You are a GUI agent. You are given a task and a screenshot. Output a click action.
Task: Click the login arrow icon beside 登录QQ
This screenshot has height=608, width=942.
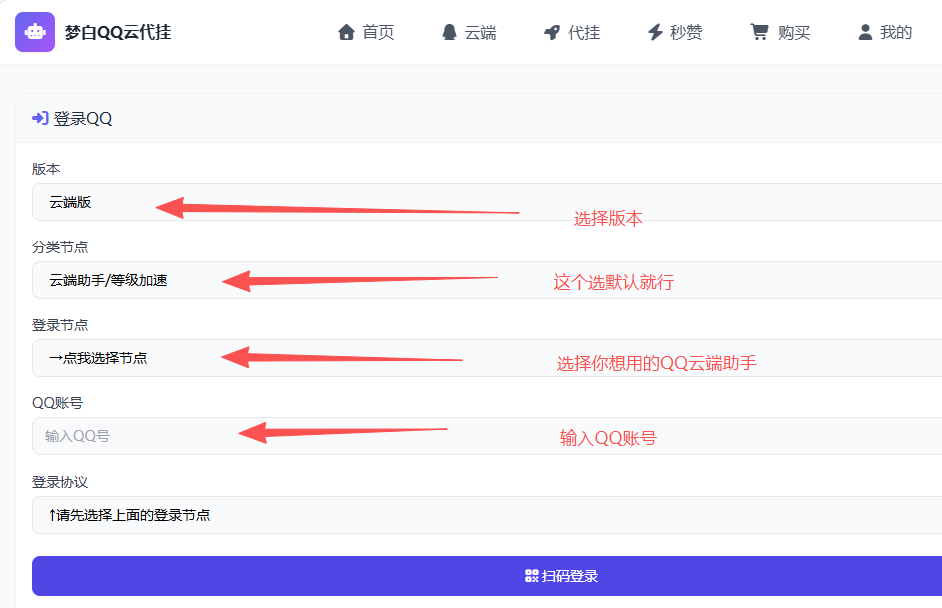[40, 118]
